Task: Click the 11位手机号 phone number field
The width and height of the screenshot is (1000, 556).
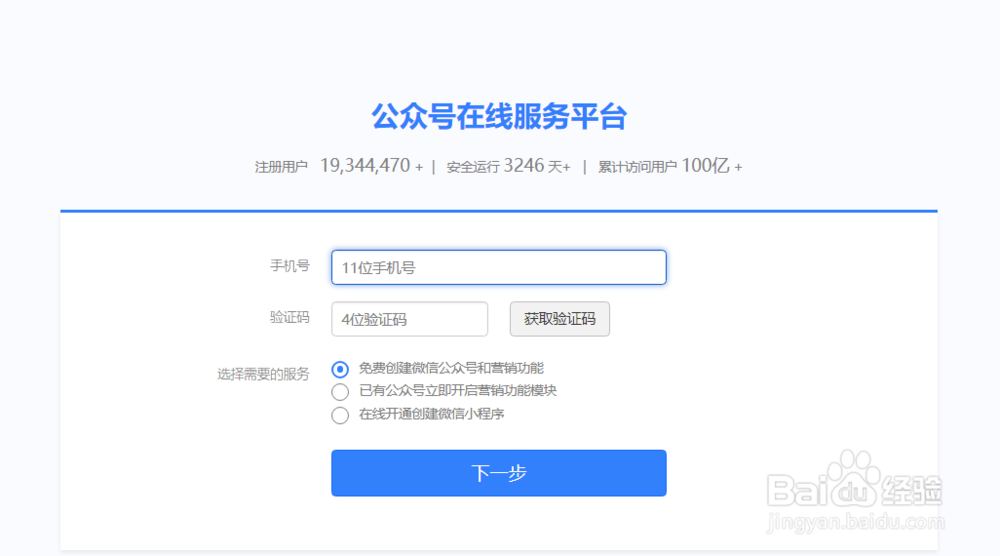Action: point(499,267)
